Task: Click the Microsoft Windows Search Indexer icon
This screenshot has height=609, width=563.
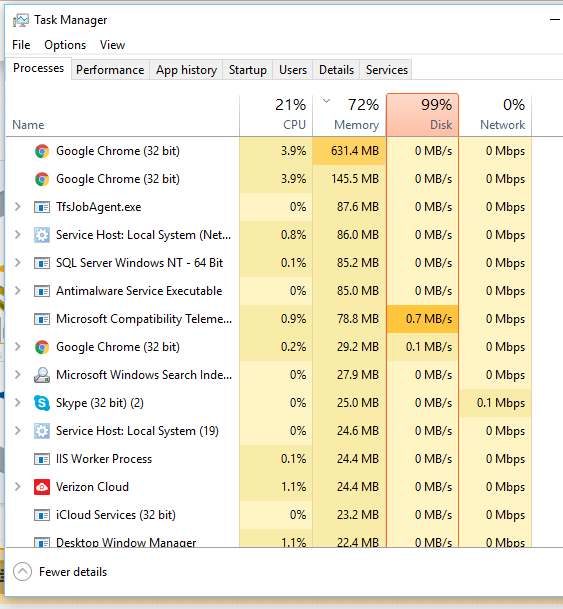Action: 42,375
